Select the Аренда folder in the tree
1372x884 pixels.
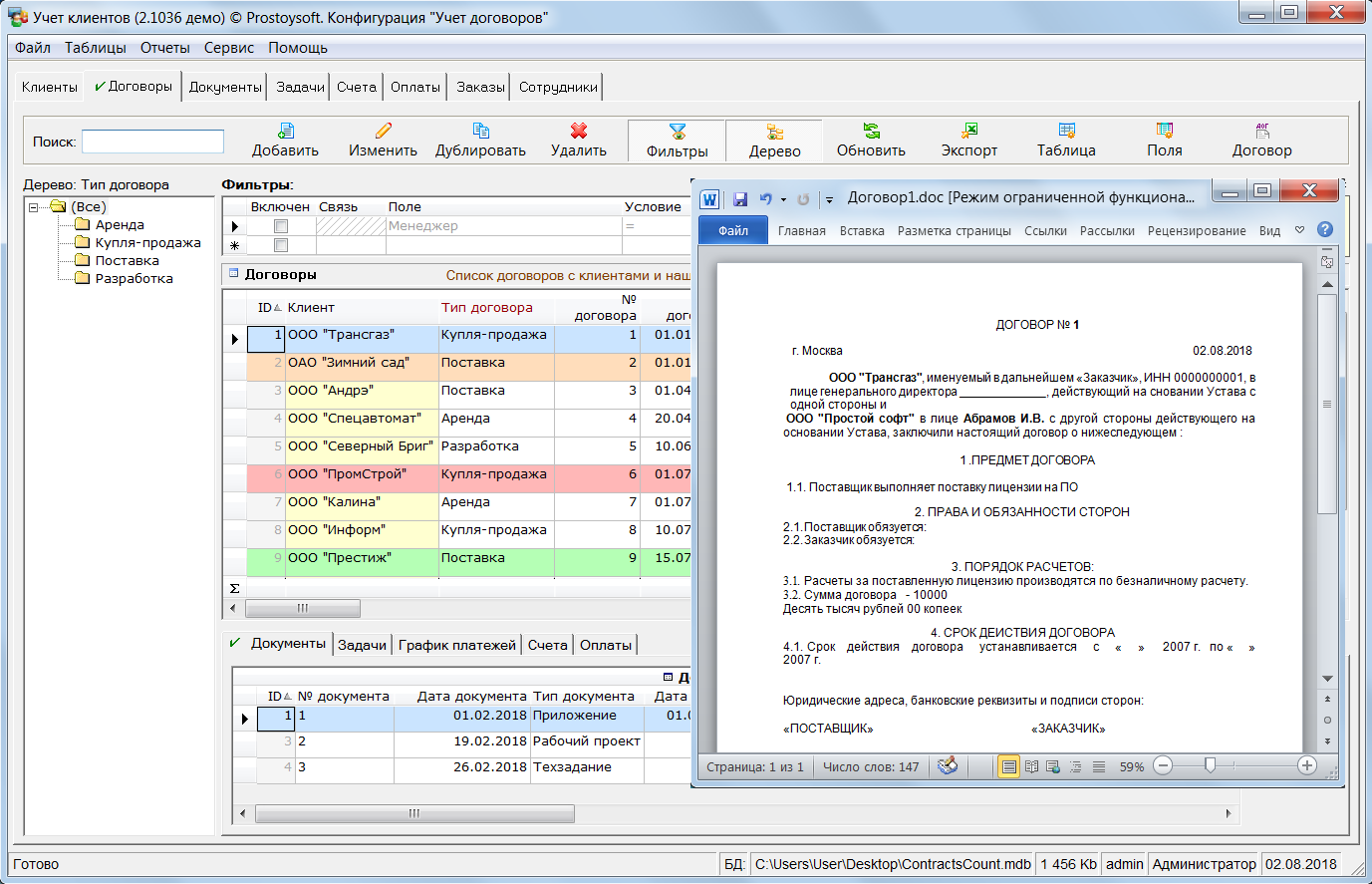(119, 225)
